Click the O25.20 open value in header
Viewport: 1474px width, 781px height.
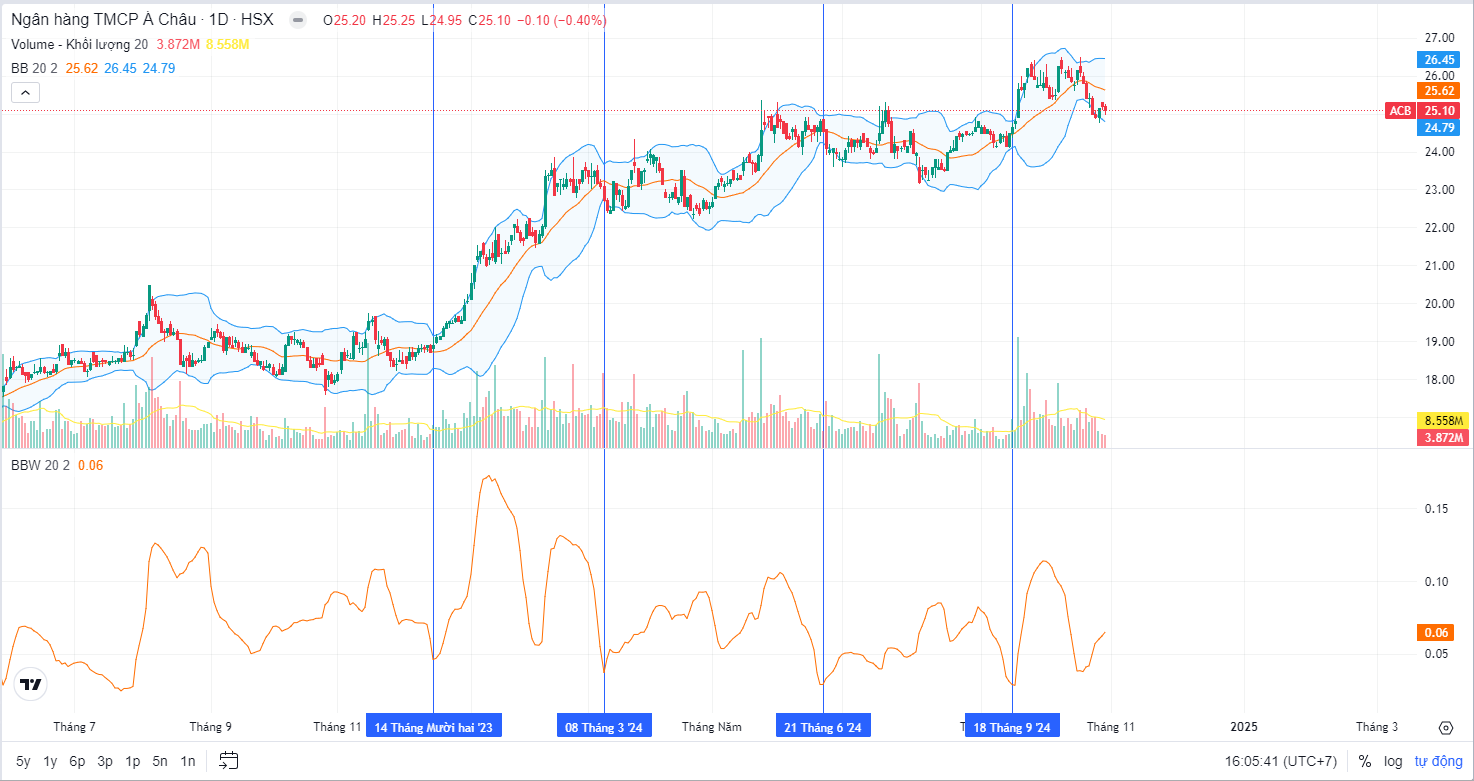(343, 20)
